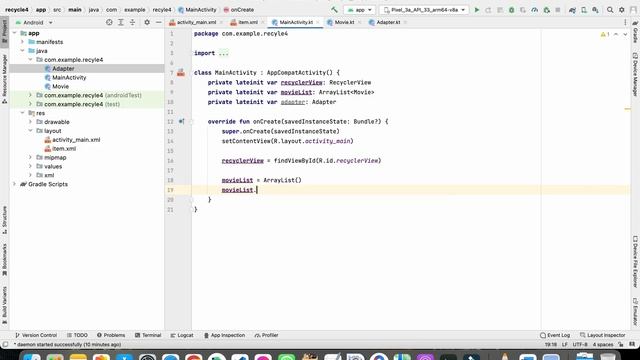Viewport: 640px width, 360px height.
Task: Open Emulator side panel tab
Action: tap(635, 311)
